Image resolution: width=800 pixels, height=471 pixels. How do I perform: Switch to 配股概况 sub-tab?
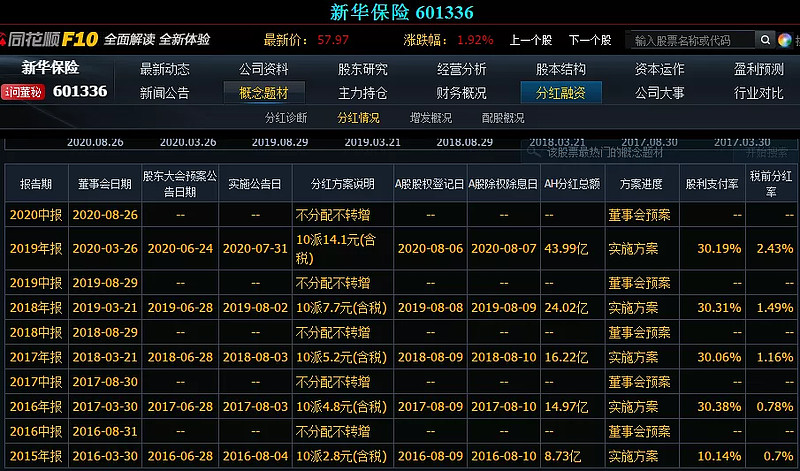[x=503, y=118]
